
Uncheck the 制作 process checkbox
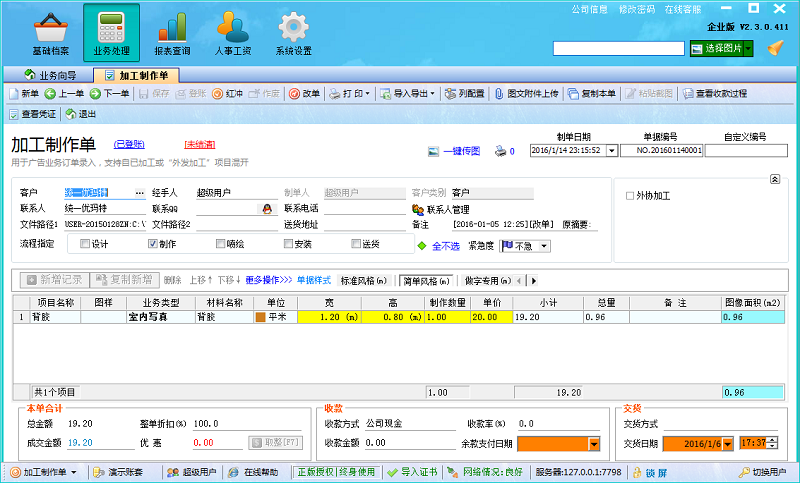(152, 243)
